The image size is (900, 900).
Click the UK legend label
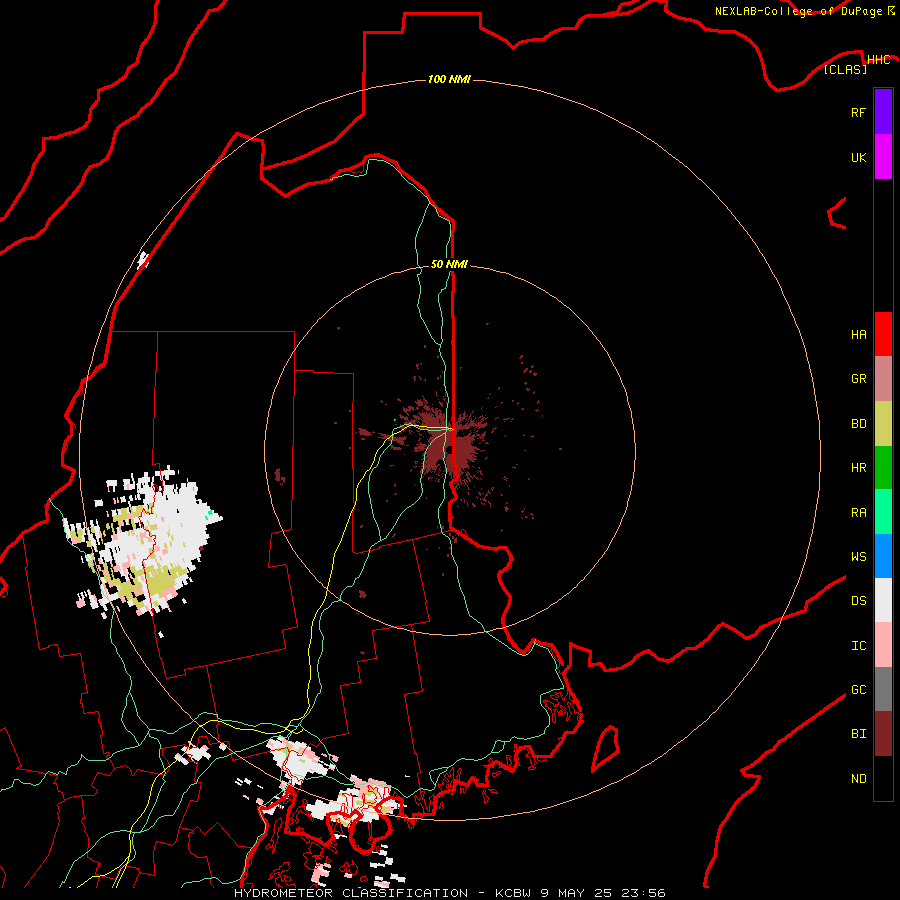click(x=858, y=158)
